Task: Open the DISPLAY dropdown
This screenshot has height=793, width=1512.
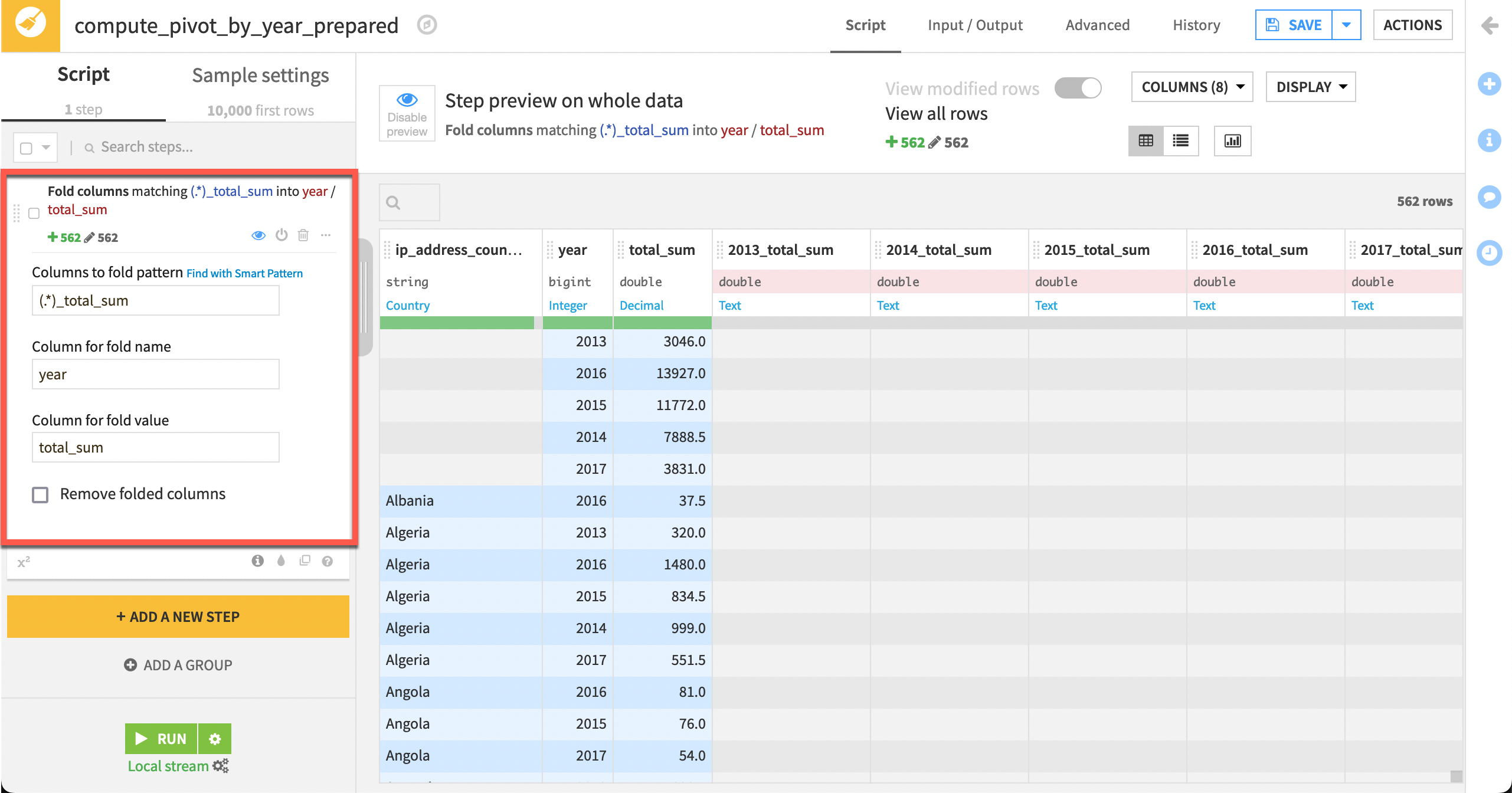Action: click(x=1310, y=87)
